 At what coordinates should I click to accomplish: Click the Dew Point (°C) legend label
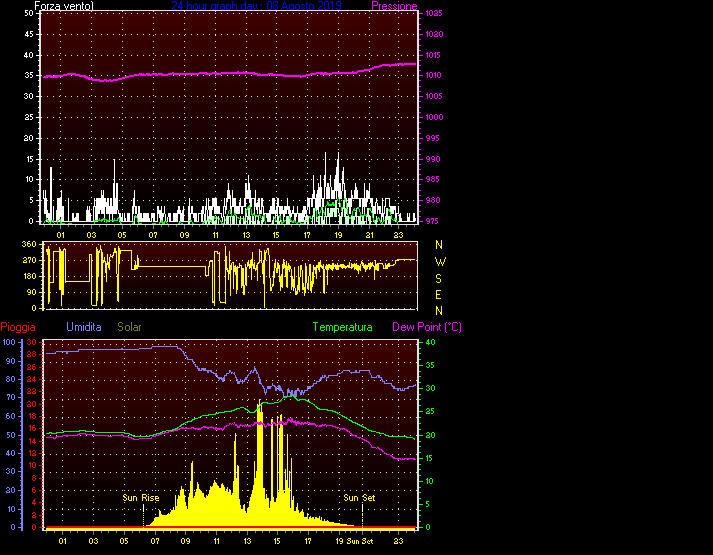[427, 327]
